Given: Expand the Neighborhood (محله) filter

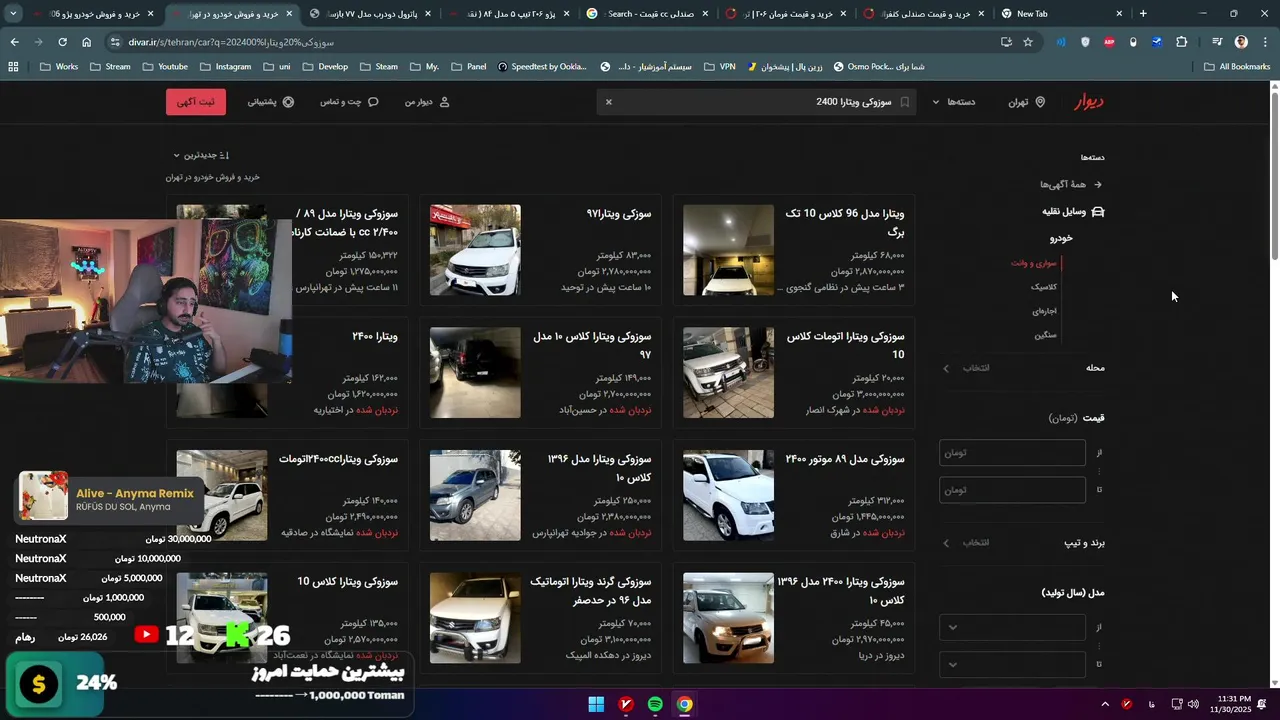Looking at the screenshot, I should coord(1022,368).
